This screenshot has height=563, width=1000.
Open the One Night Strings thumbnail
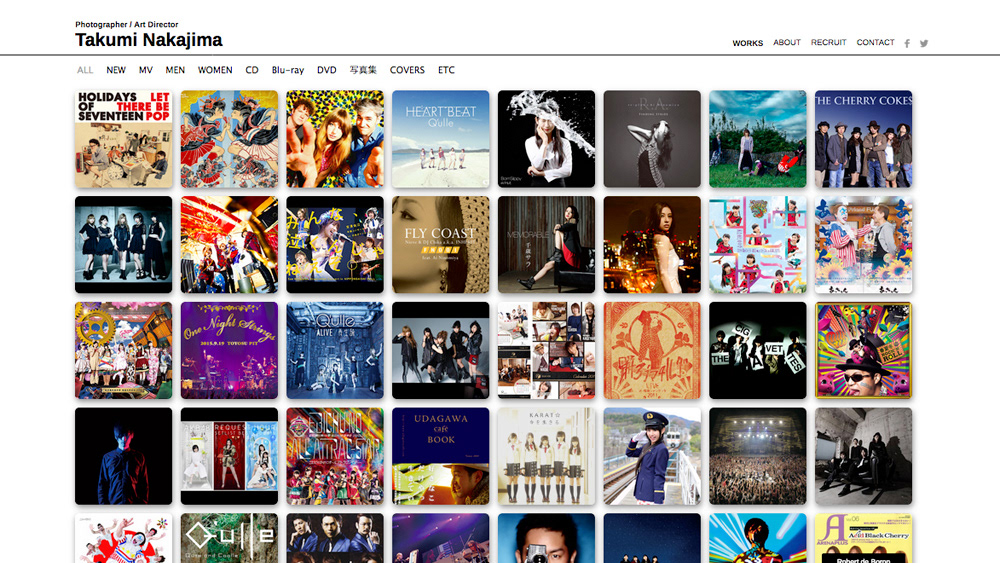[230, 351]
